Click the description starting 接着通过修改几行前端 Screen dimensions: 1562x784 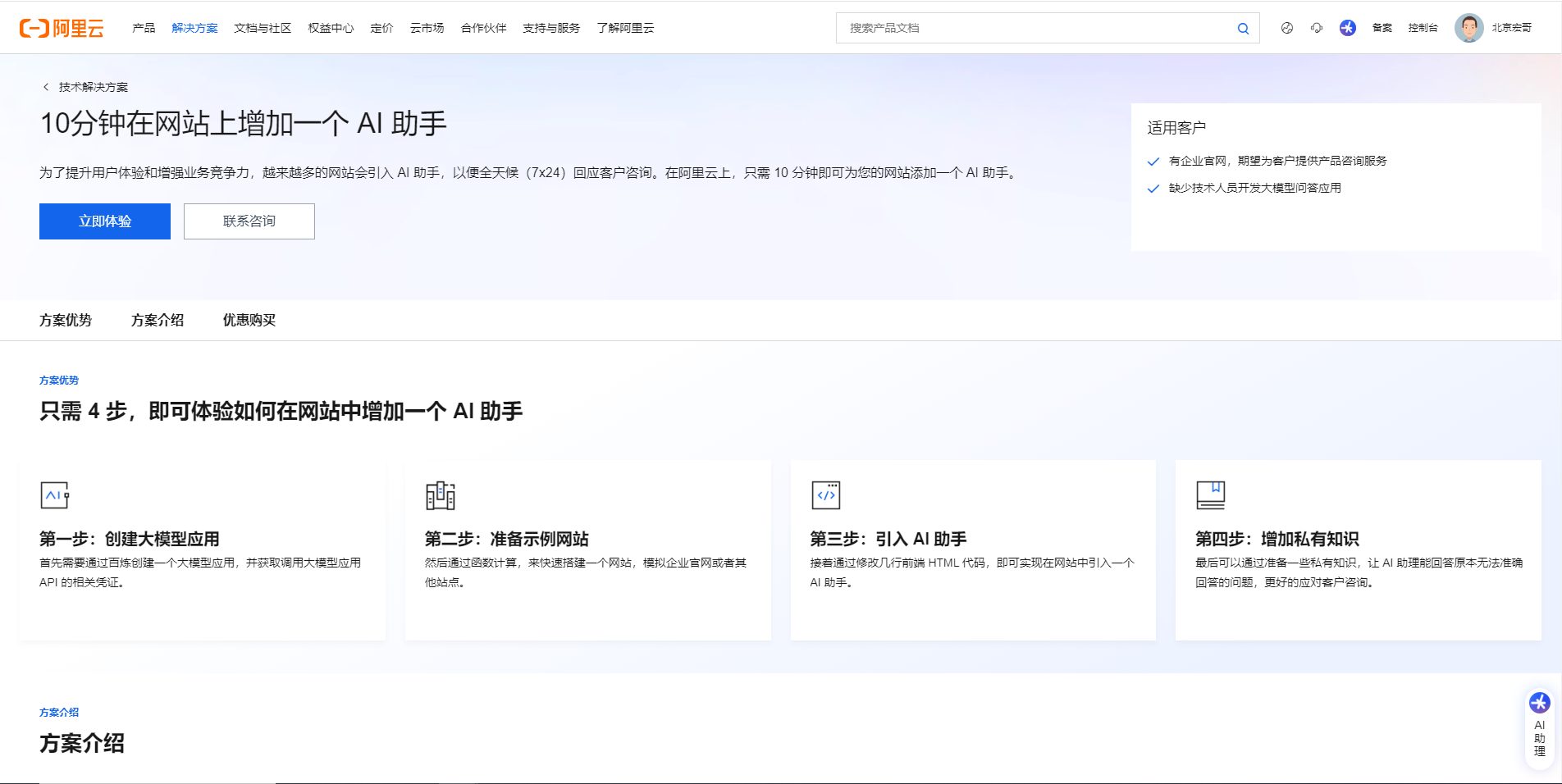pos(972,572)
